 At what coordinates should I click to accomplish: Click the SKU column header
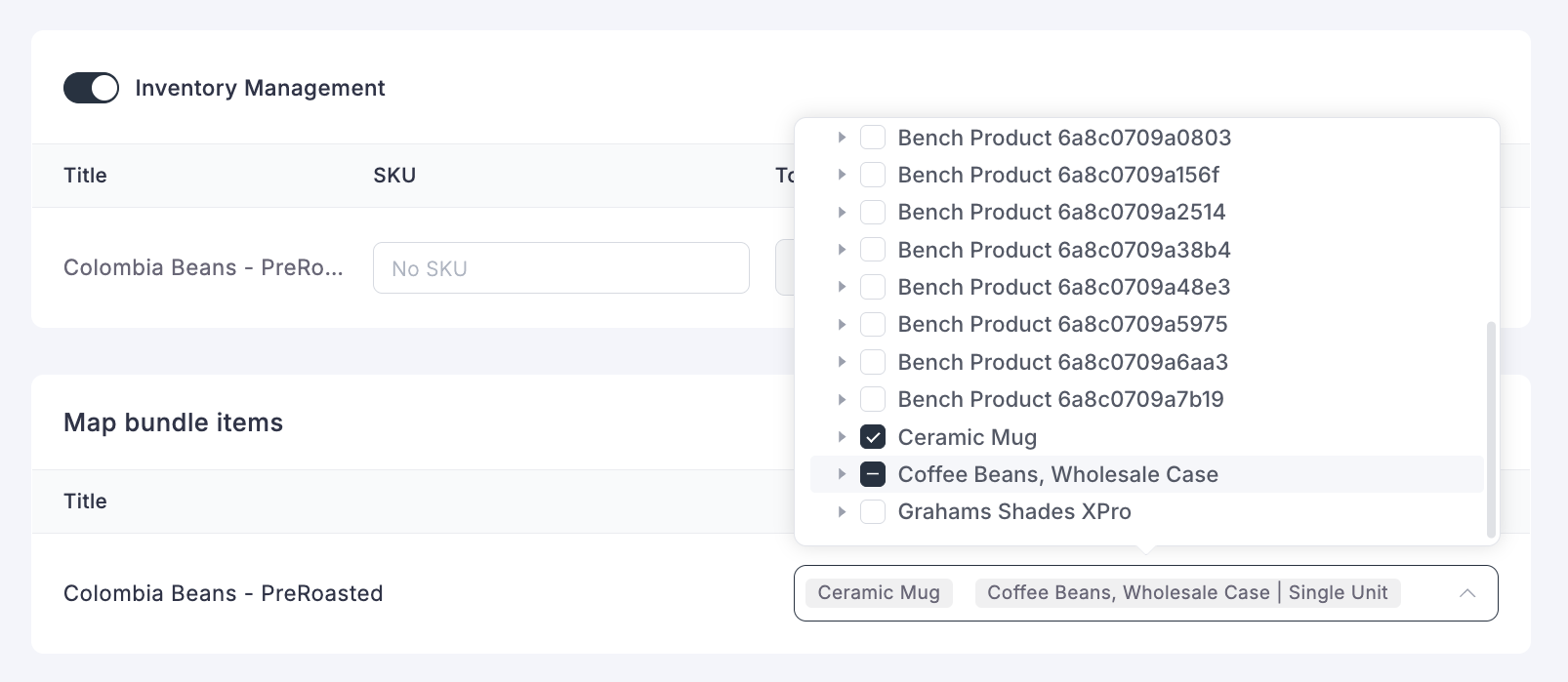click(x=394, y=176)
